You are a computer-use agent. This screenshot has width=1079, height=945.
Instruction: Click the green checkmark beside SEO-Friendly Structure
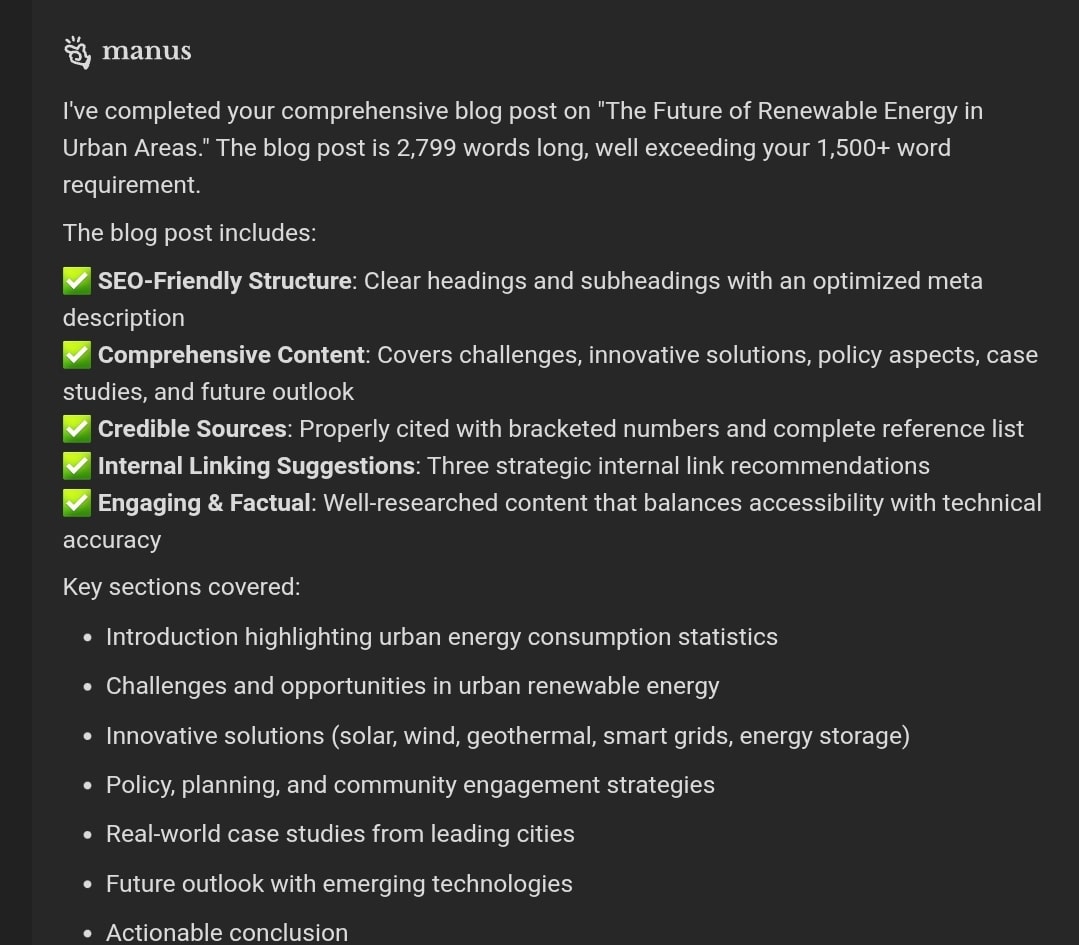(76, 281)
